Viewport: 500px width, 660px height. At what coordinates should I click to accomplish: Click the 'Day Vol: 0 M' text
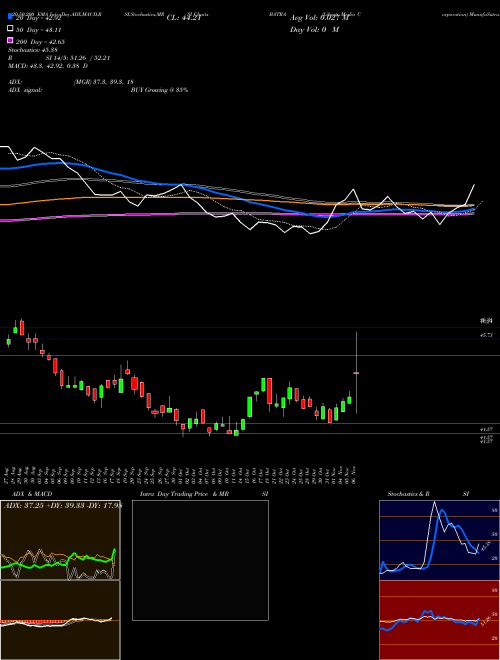314,30
